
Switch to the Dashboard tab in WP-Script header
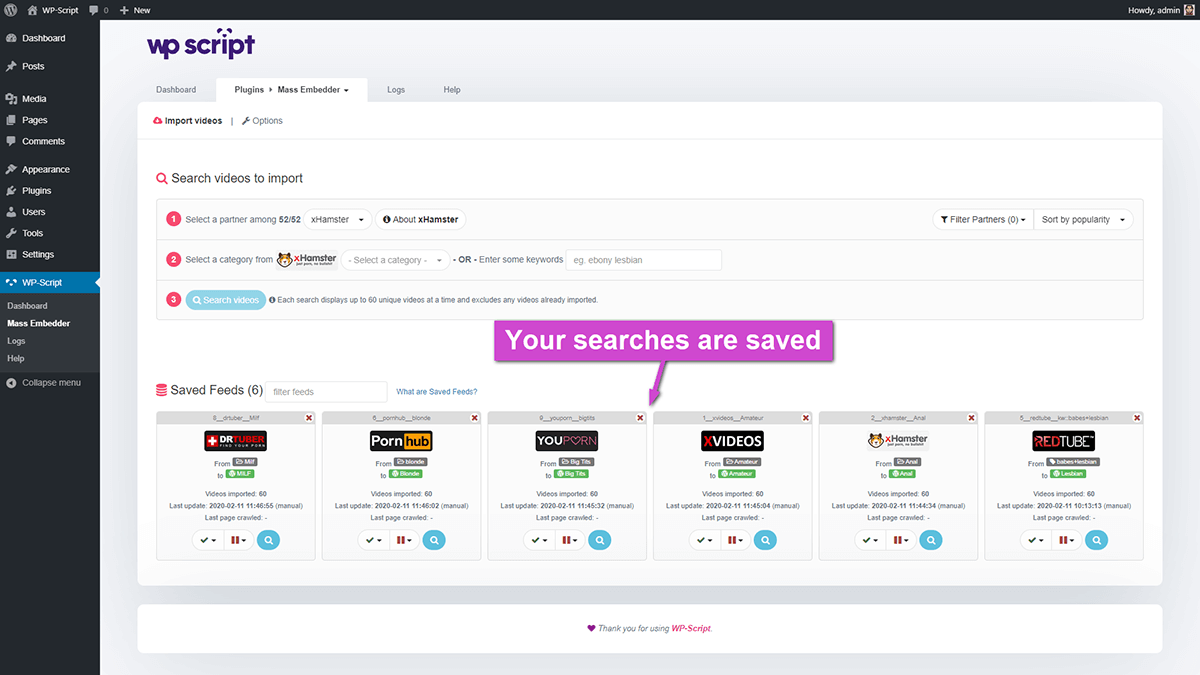click(x=176, y=90)
